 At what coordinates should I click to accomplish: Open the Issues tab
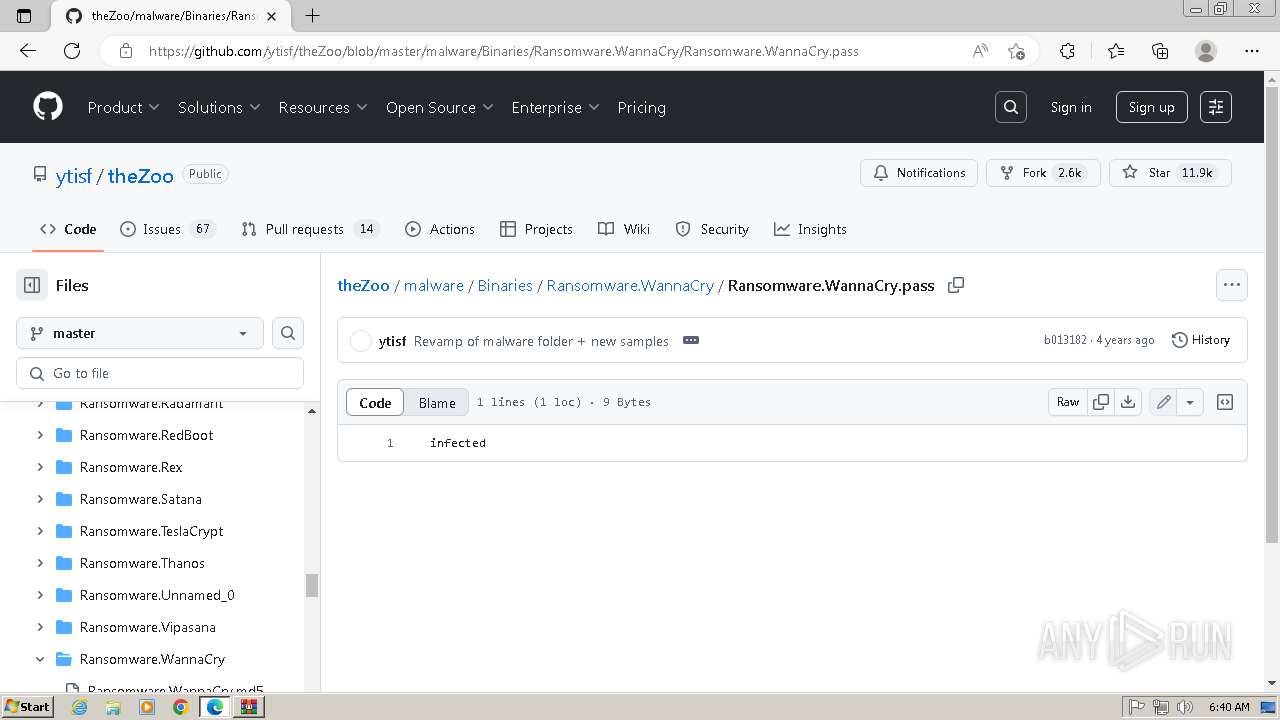pos(167,229)
